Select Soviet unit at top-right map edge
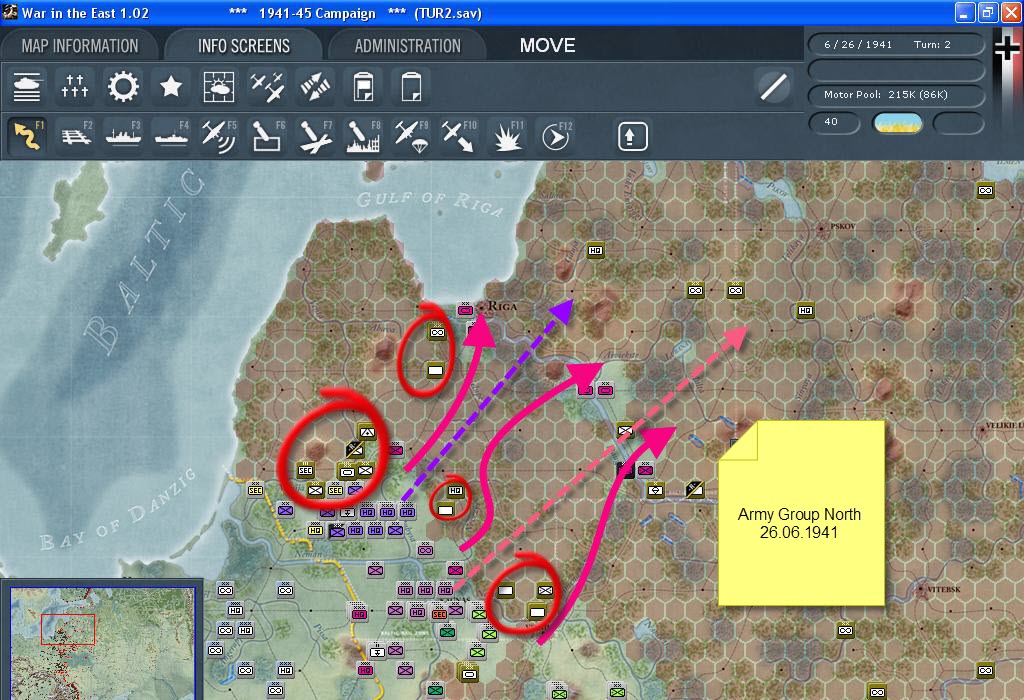This screenshot has width=1024, height=700. click(985, 190)
